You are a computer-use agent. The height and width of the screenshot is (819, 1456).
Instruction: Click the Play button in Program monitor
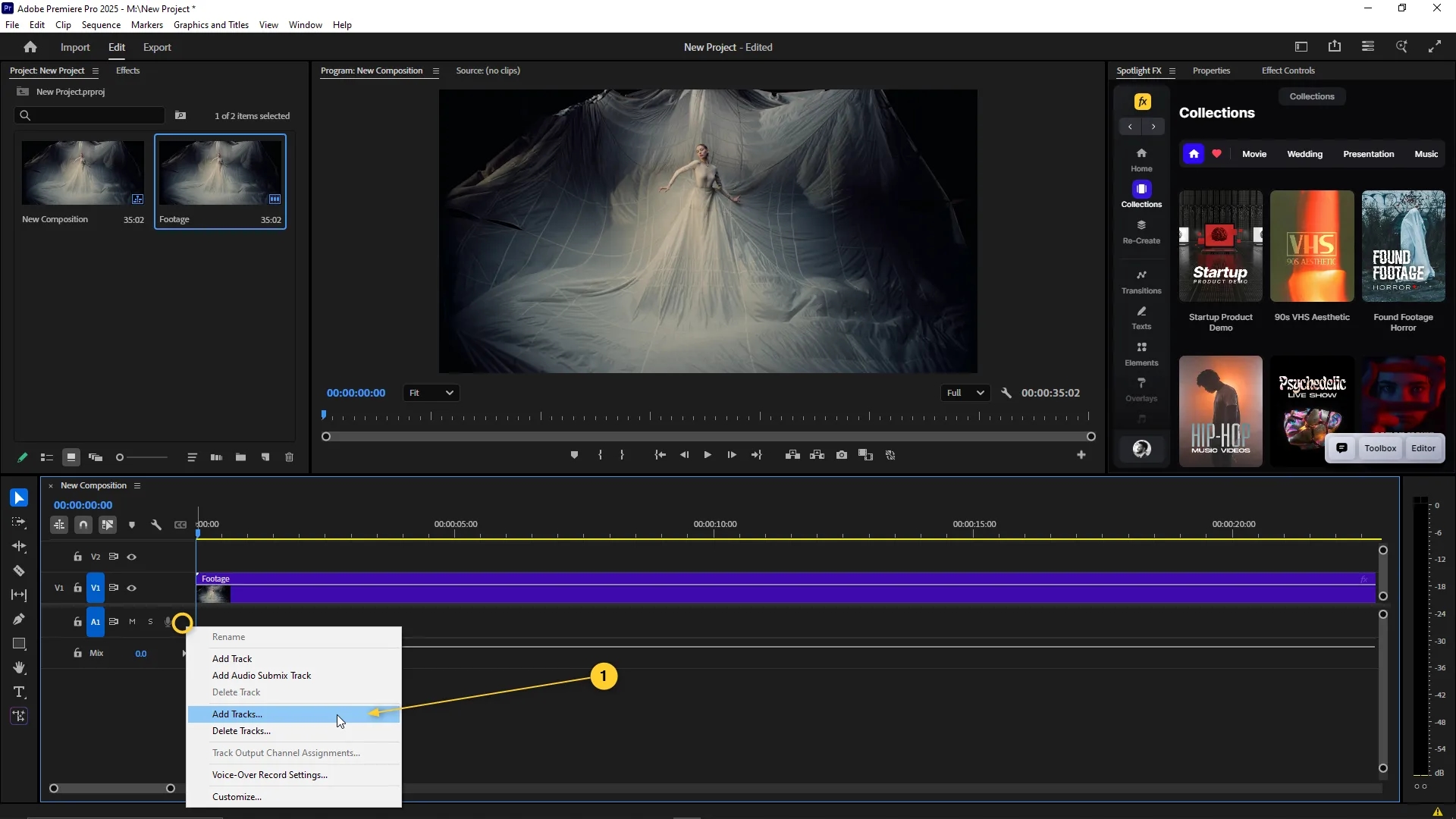(708, 455)
